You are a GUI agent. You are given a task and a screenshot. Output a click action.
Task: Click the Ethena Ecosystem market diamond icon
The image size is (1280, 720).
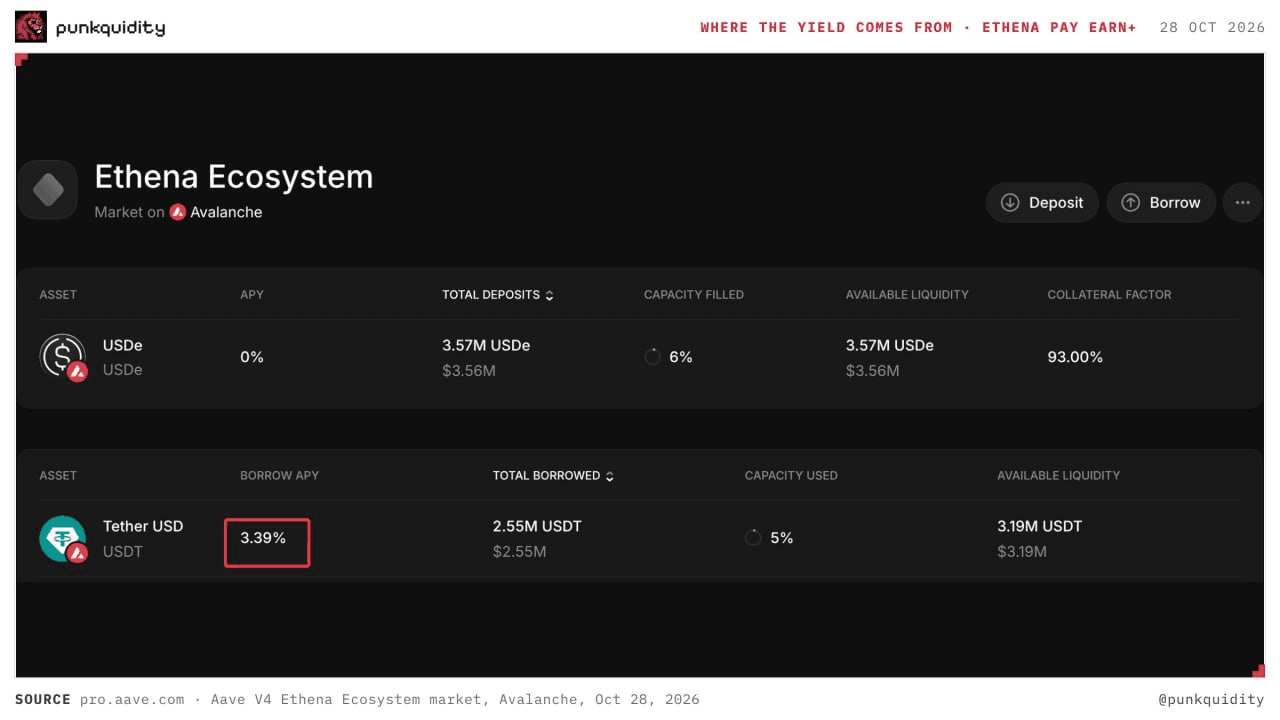(48, 189)
